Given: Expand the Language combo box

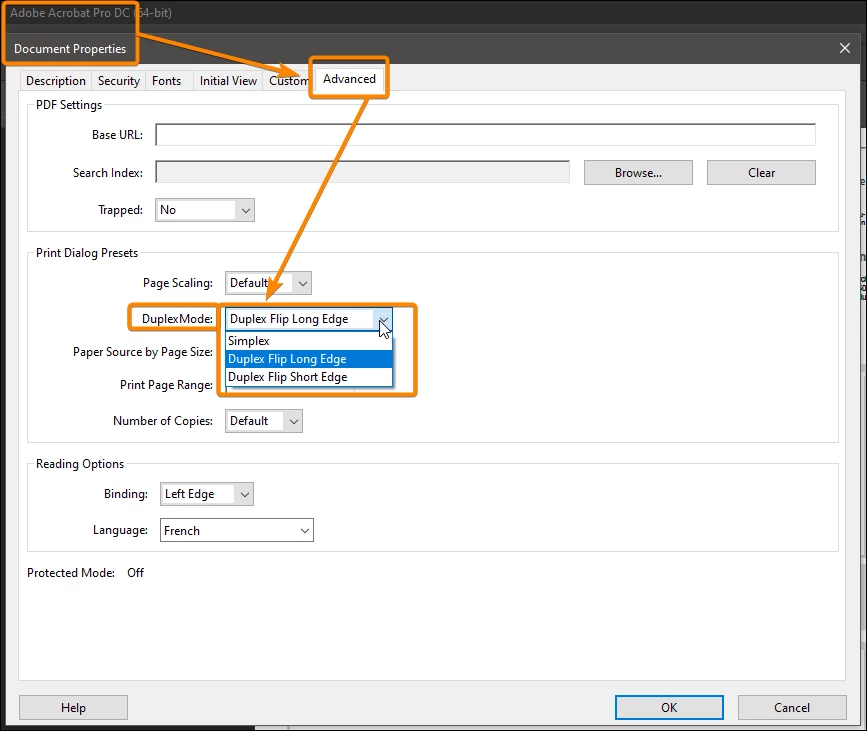Looking at the screenshot, I should 237,530.
